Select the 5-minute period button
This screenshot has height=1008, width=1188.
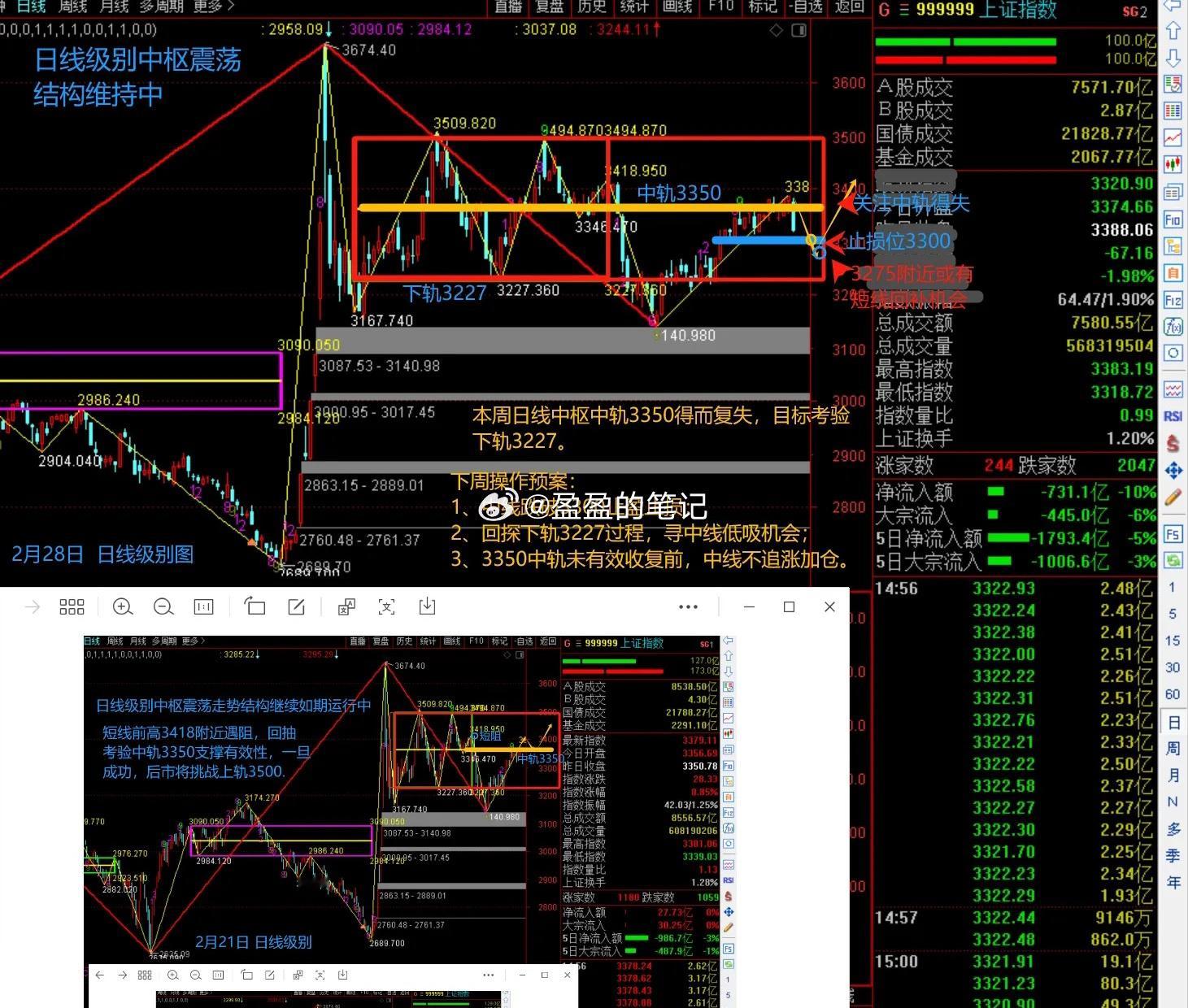(x=1173, y=614)
